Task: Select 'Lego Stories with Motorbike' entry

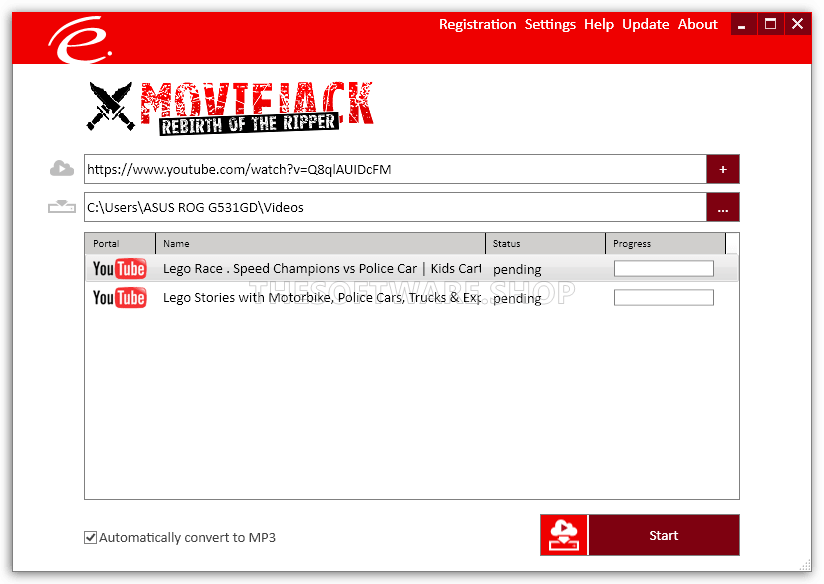Action: pos(322,298)
